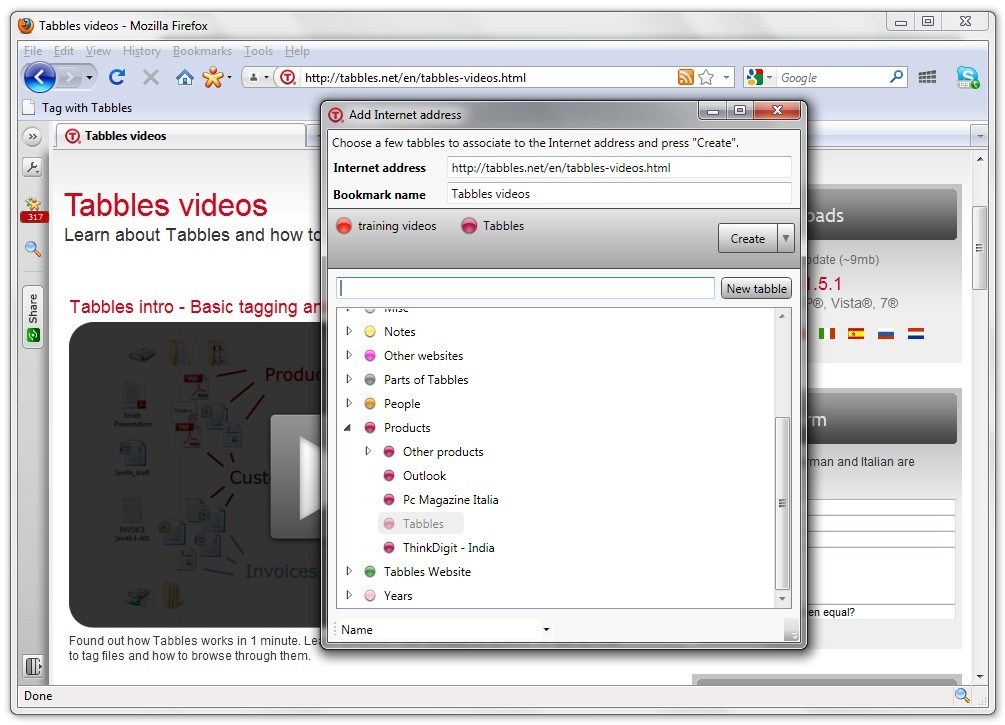The image size is (1005, 725).
Task: Select the Russian flag language
Action: point(886,333)
